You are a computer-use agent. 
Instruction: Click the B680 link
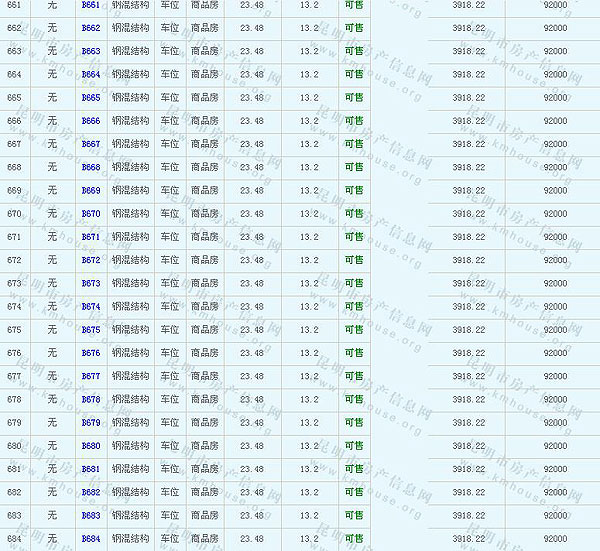tap(90, 446)
